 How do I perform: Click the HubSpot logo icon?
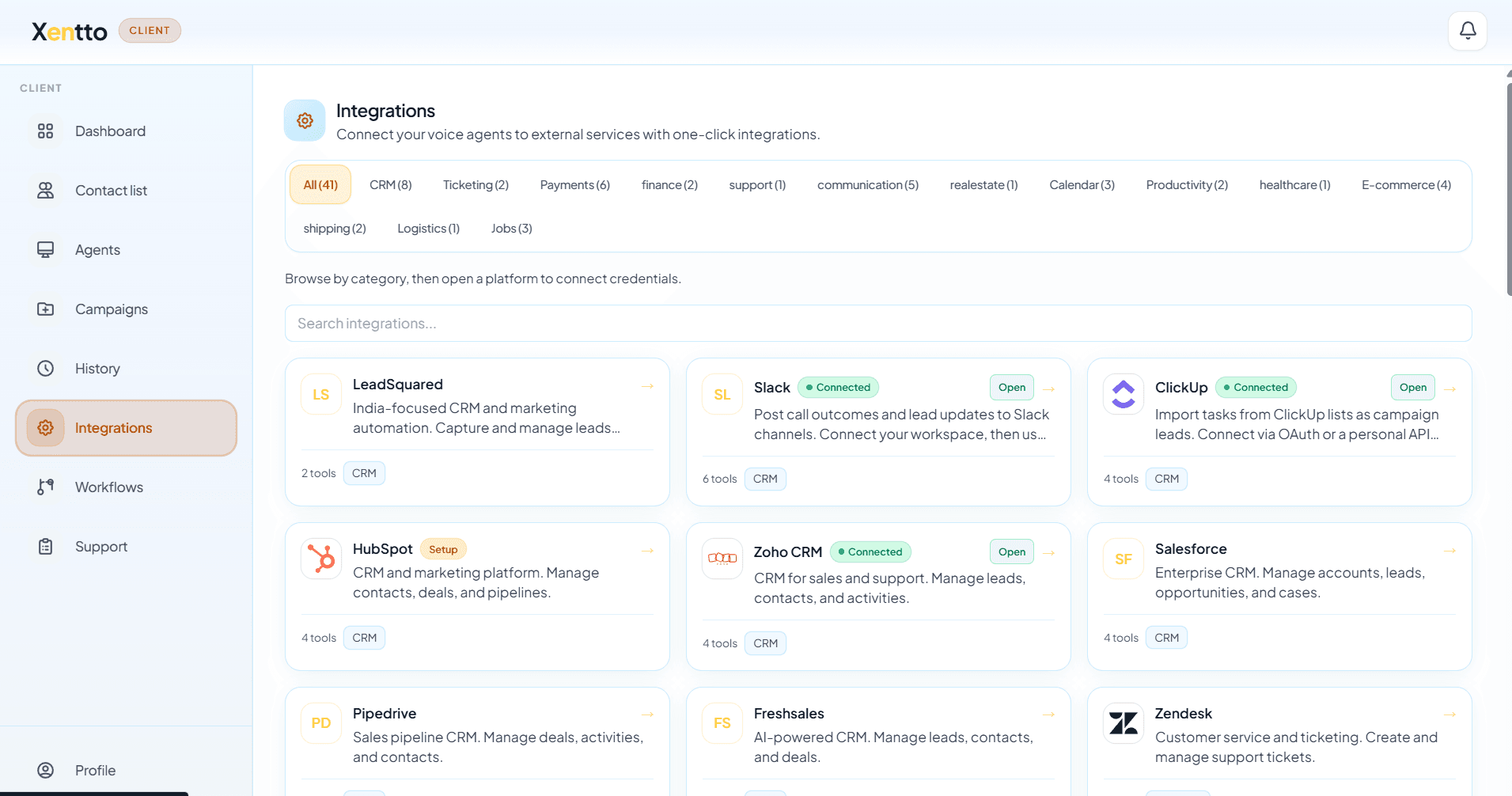[x=321, y=559]
